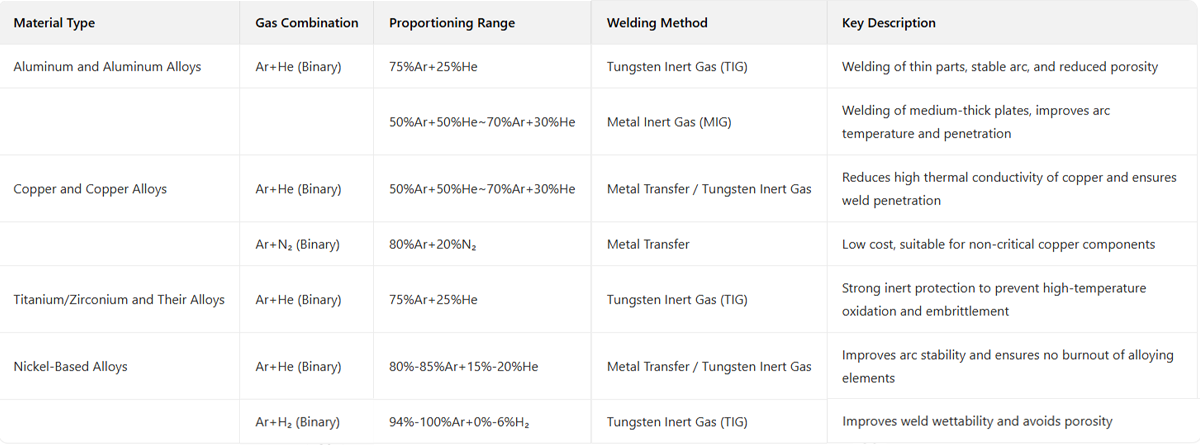Viewport: 1200px width, 445px height.
Task: Click 'Welding of thin parts' description cell
Action: click(x=1000, y=67)
